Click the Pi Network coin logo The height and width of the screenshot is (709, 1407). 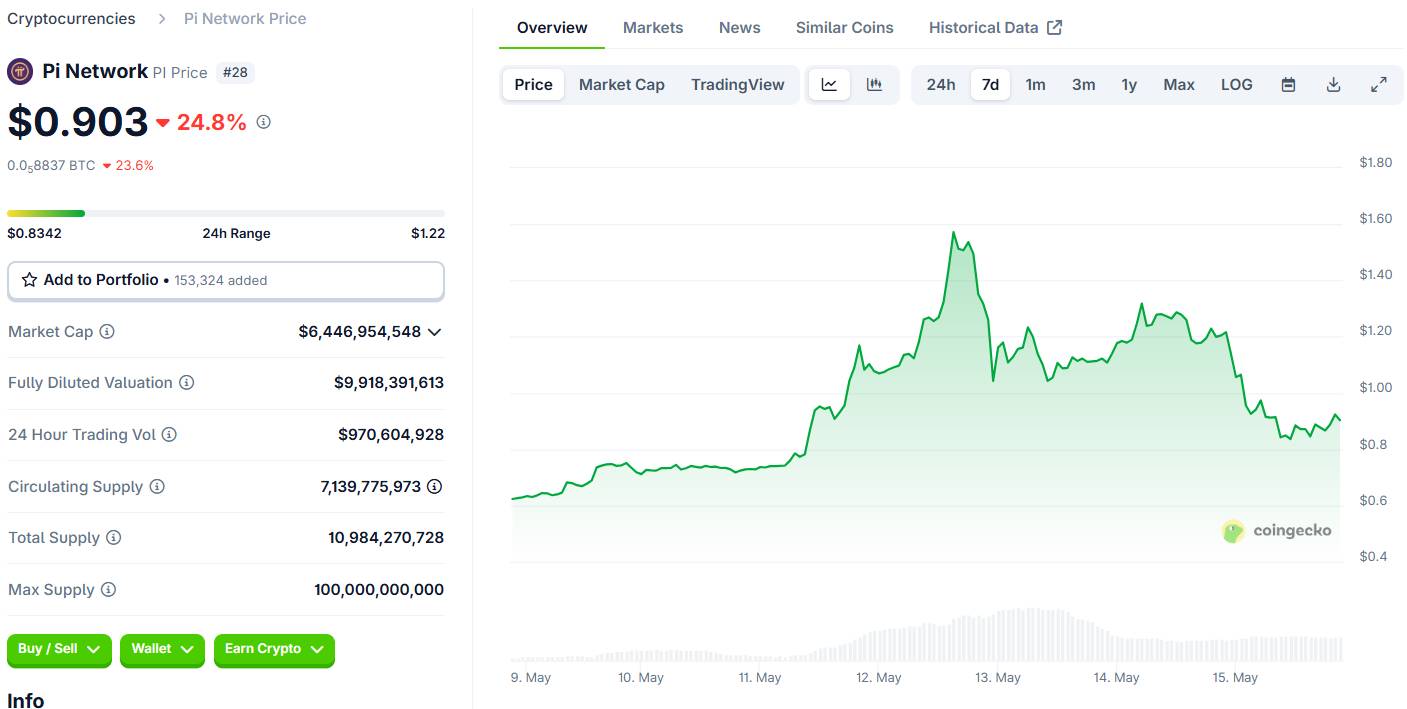(20, 72)
